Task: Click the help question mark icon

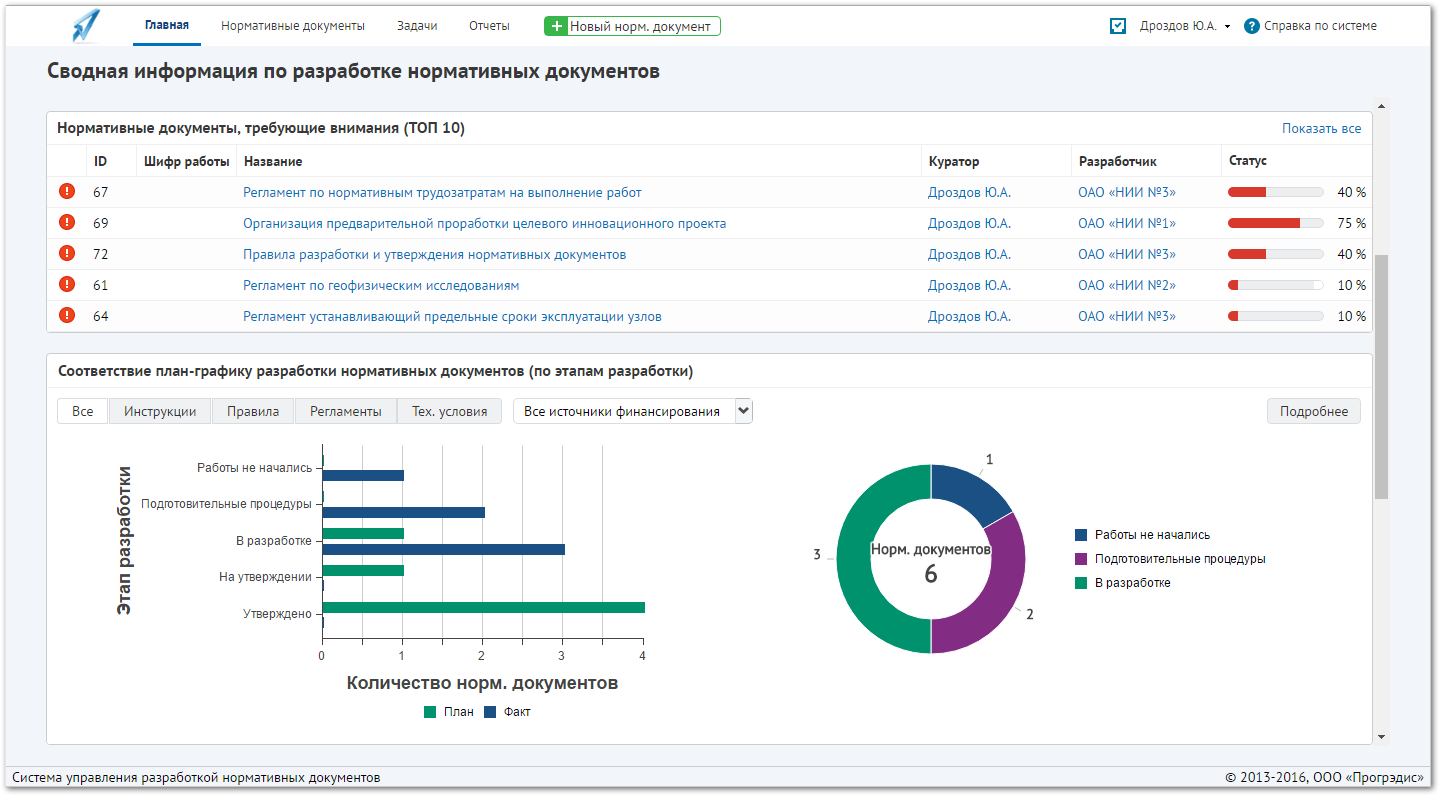Action: point(1251,26)
